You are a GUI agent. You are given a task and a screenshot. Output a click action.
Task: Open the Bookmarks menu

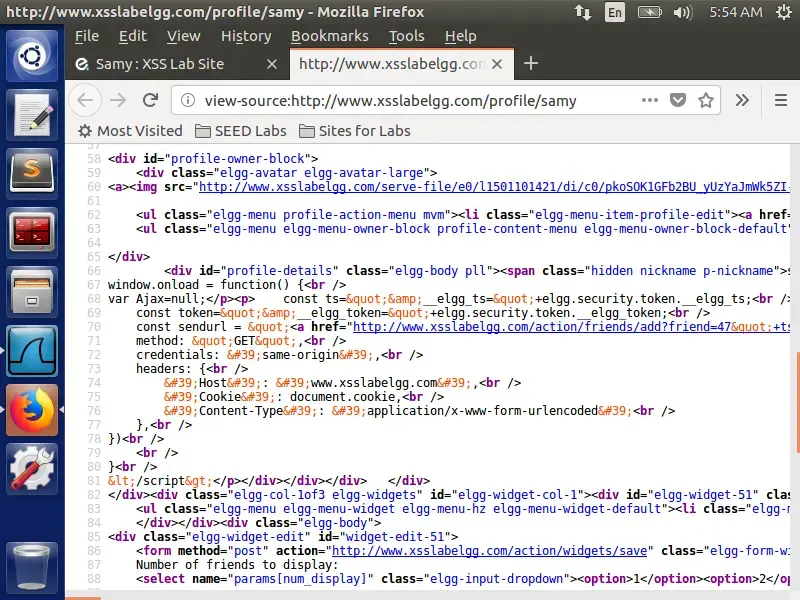[x=330, y=36]
